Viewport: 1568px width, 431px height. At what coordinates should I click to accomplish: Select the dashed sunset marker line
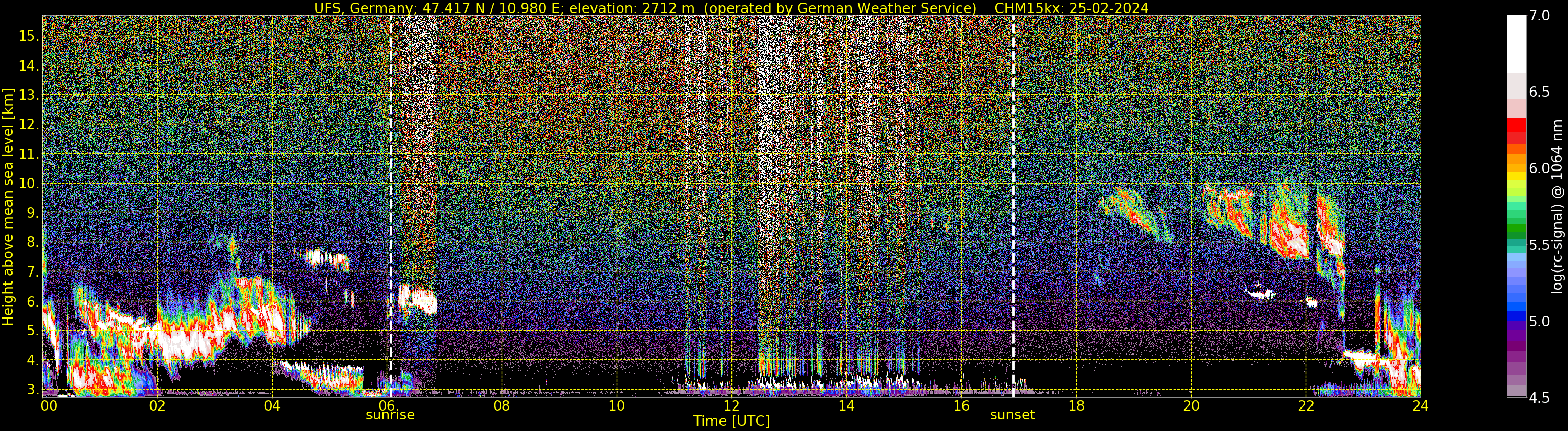(1014, 206)
